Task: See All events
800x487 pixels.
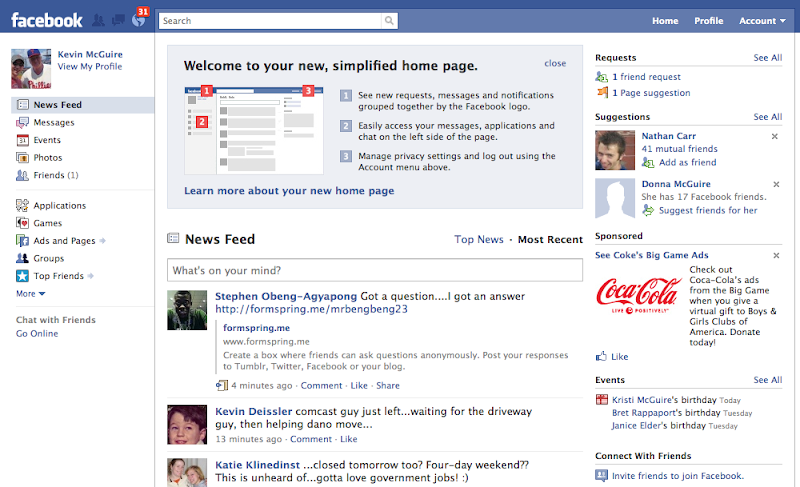Action: [767, 380]
